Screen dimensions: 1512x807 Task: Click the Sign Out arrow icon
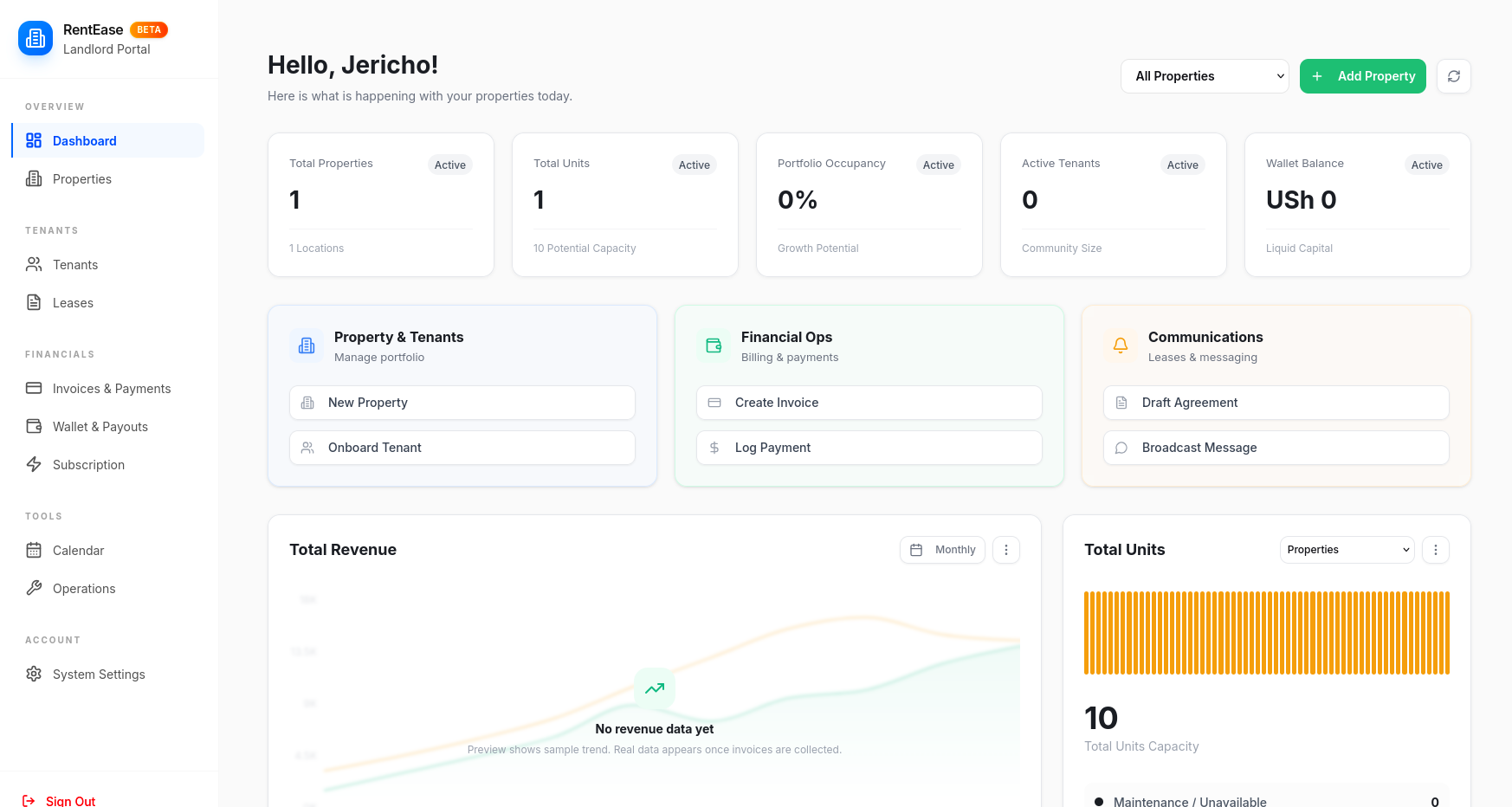pos(29,801)
